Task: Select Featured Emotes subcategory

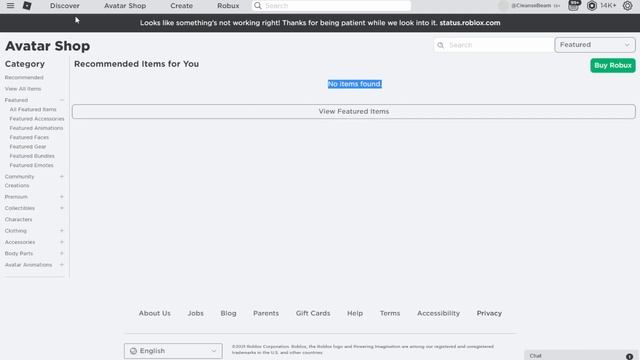Action: [31, 165]
